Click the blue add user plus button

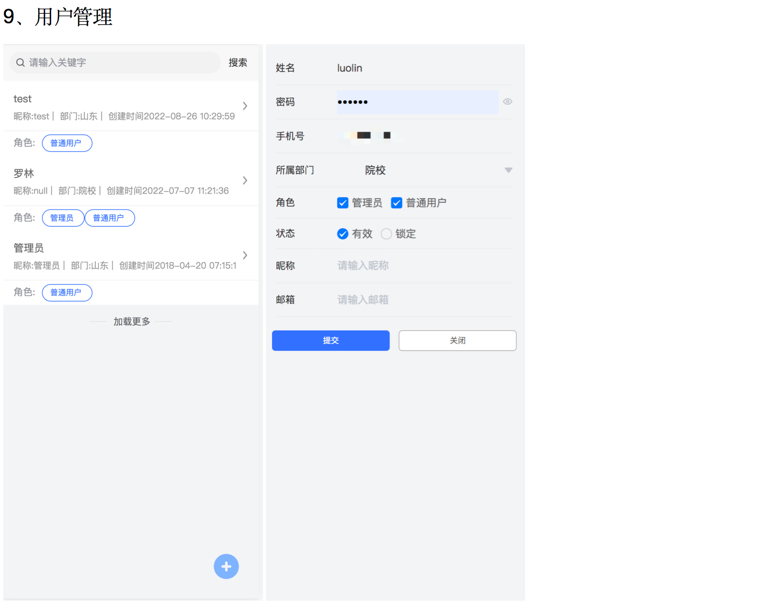pos(226,567)
